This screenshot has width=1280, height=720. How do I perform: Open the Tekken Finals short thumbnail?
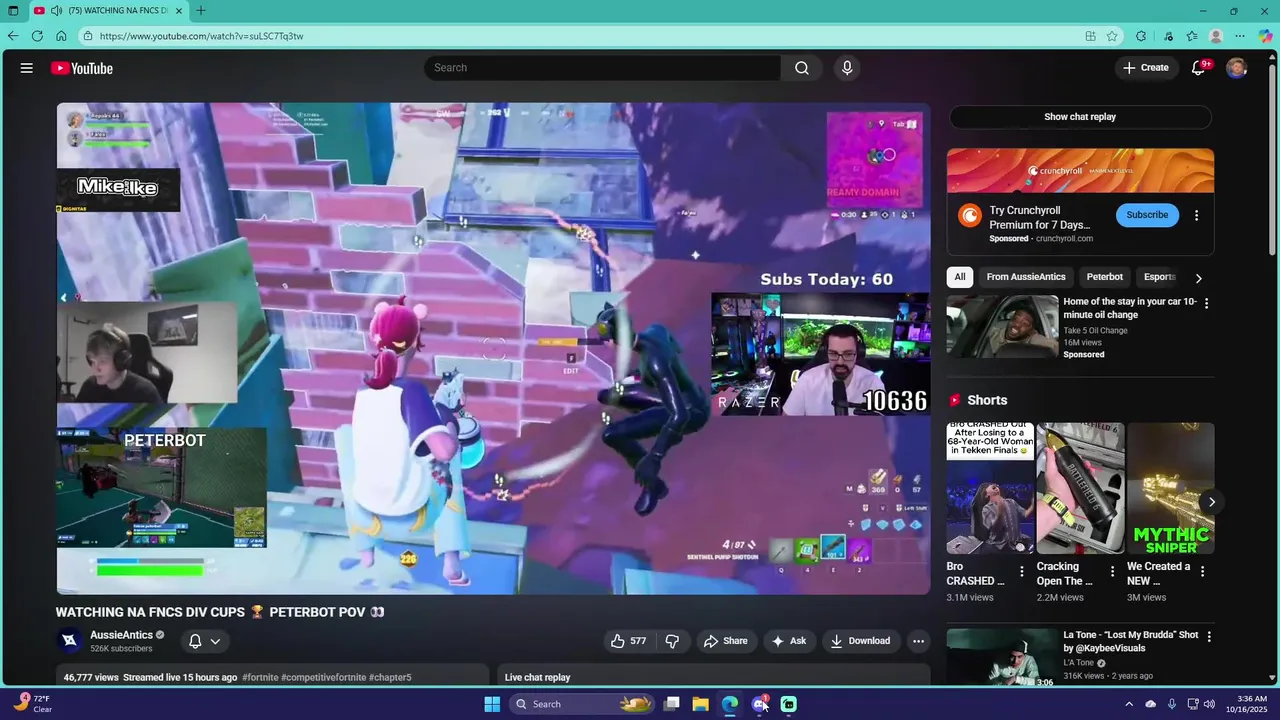(x=991, y=488)
